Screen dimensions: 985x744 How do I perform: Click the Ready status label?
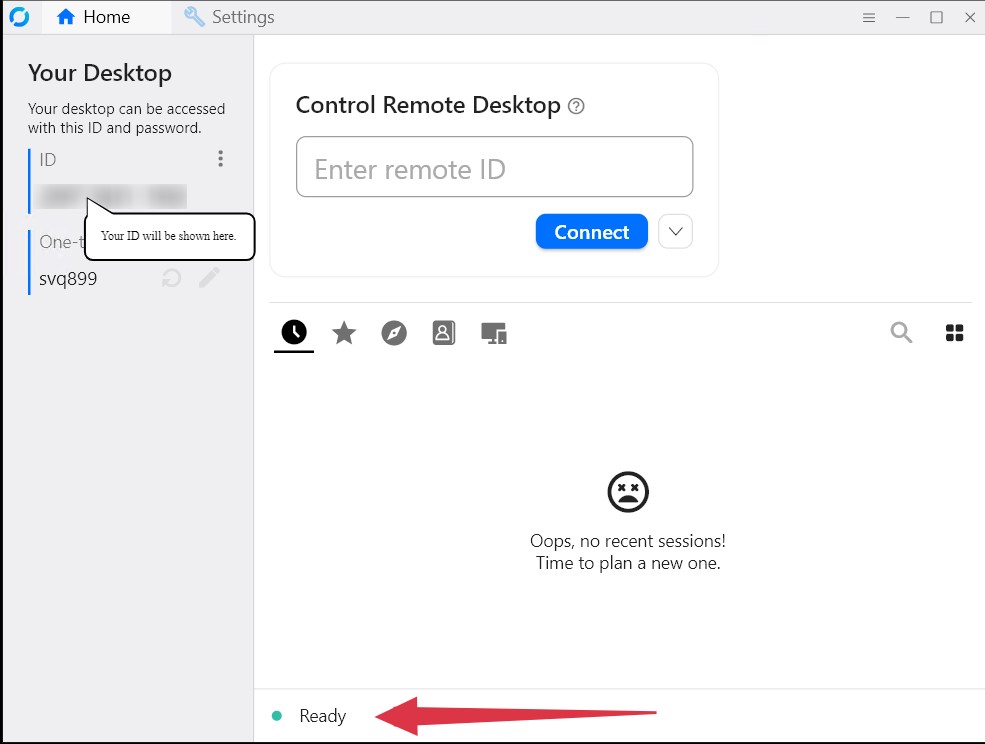point(322,715)
